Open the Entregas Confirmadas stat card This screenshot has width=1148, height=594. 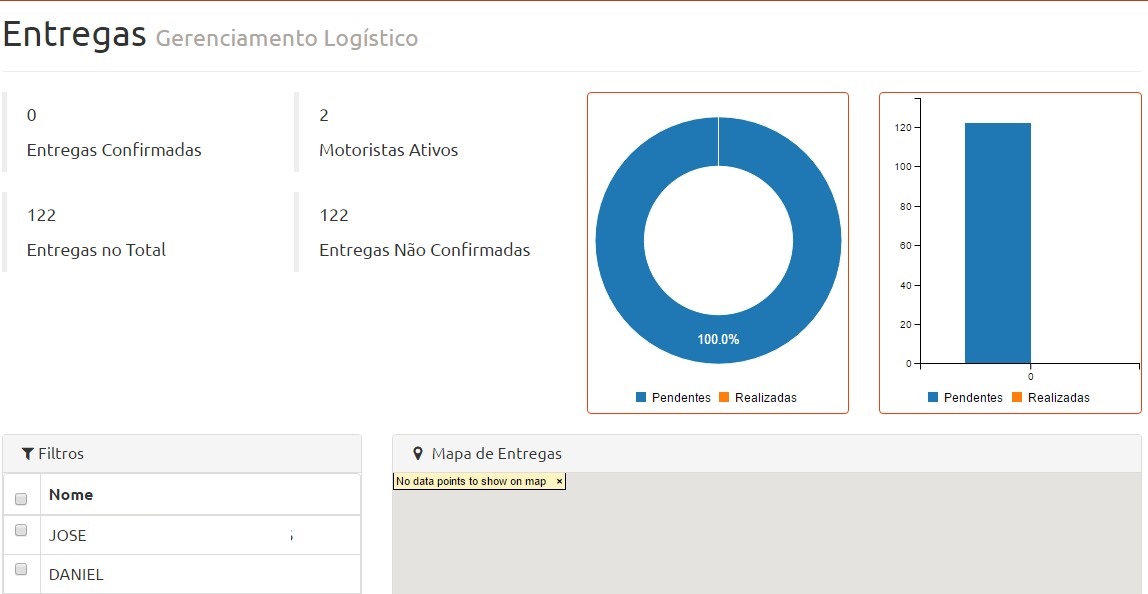[x=114, y=133]
